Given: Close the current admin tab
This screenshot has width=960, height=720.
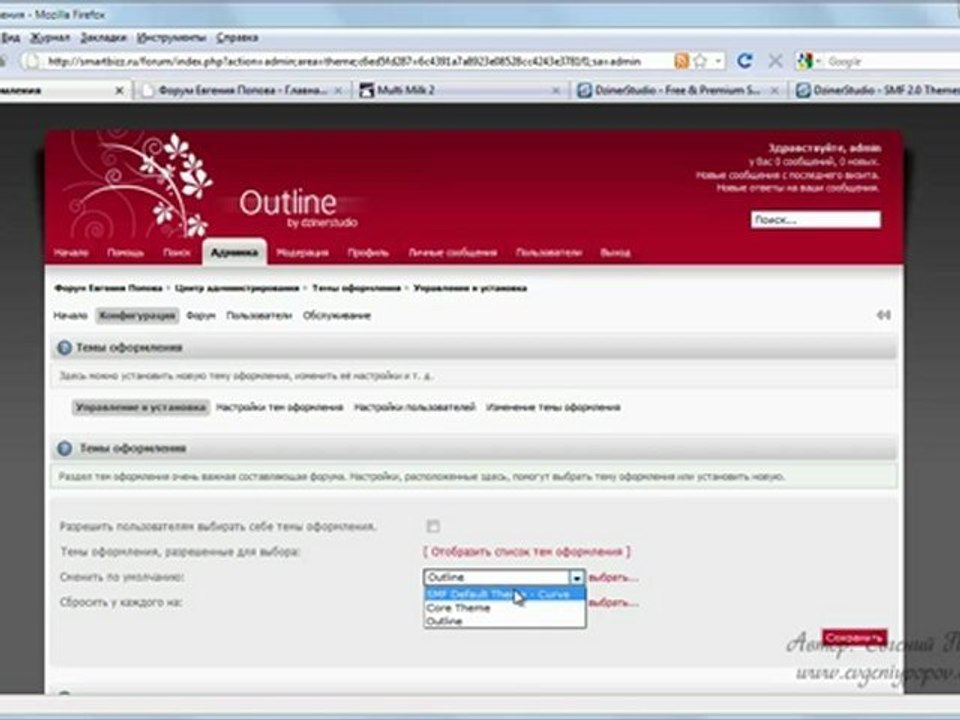Looking at the screenshot, I should click(119, 91).
